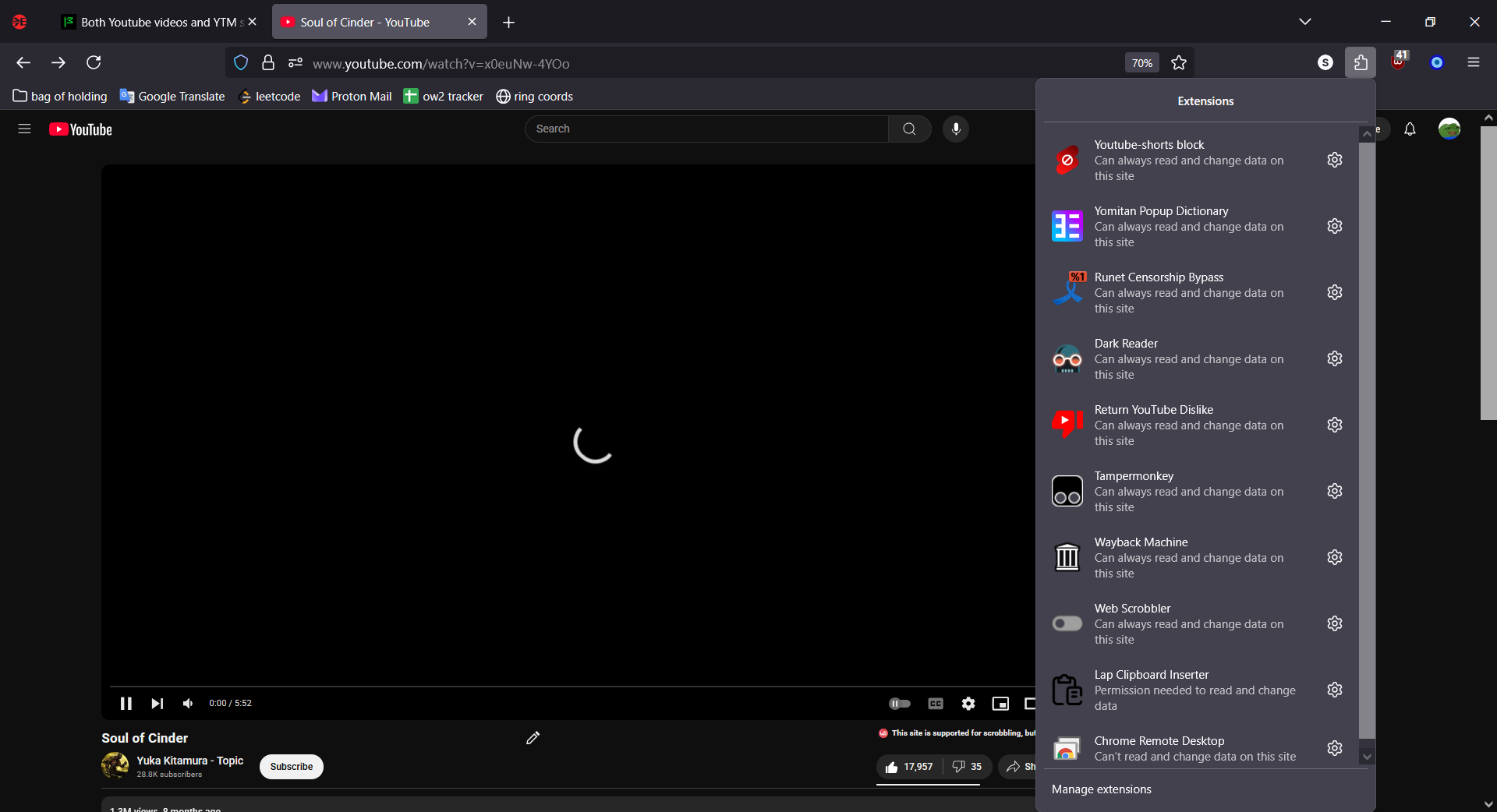Screen dimensions: 1497x812
Task: Click the Return YouTube Dislike extension icon
Action: (1067, 425)
